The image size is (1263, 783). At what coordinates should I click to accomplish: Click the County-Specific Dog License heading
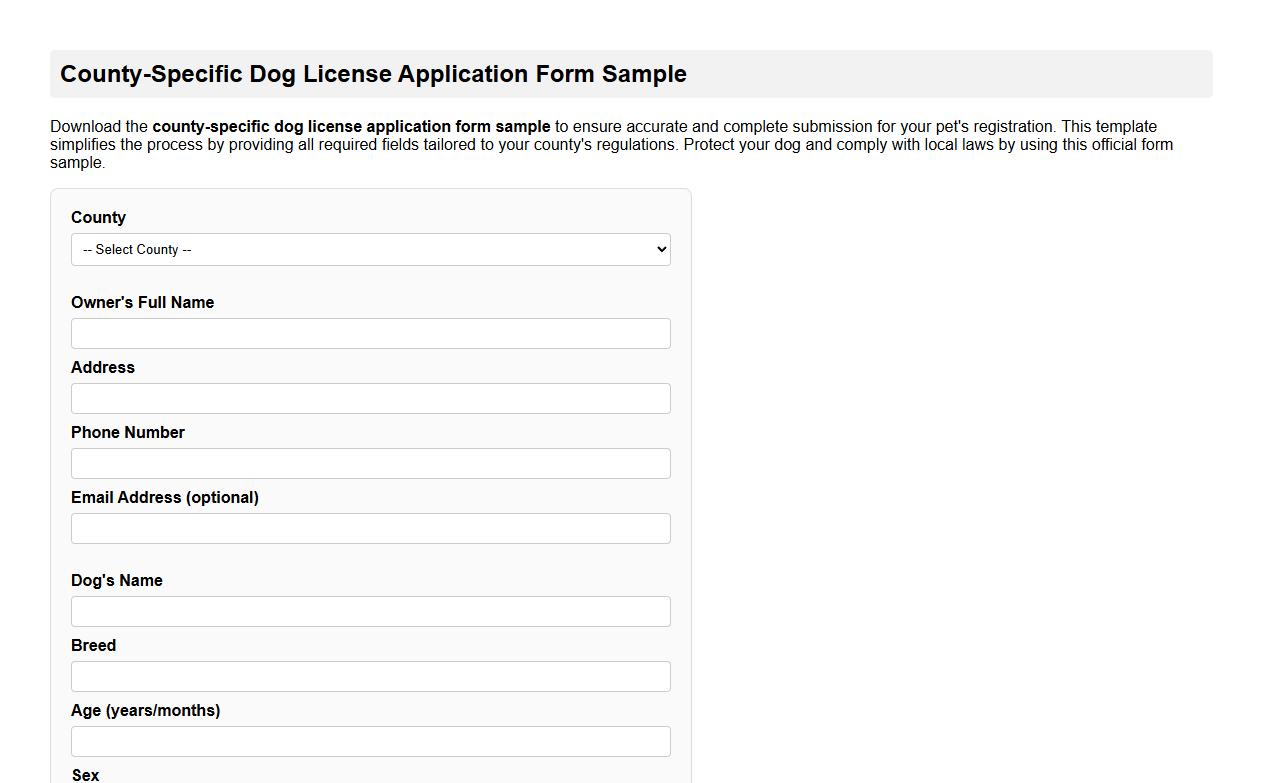tap(373, 74)
